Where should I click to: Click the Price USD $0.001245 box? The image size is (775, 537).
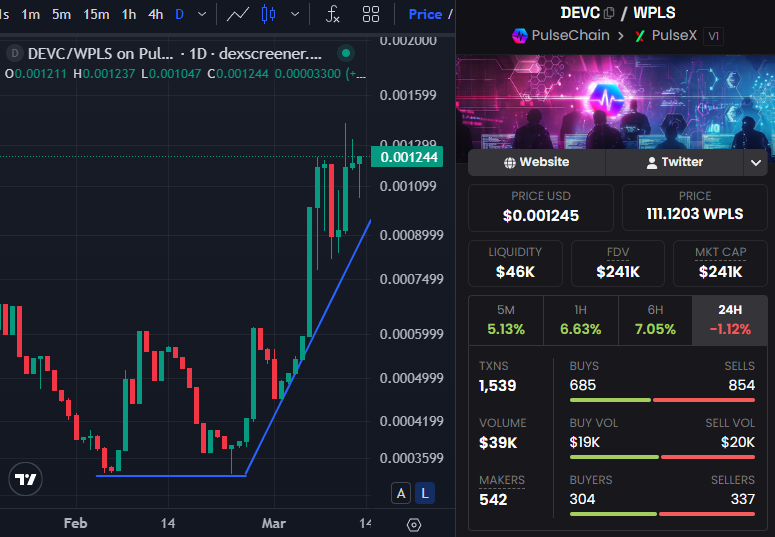(541, 208)
